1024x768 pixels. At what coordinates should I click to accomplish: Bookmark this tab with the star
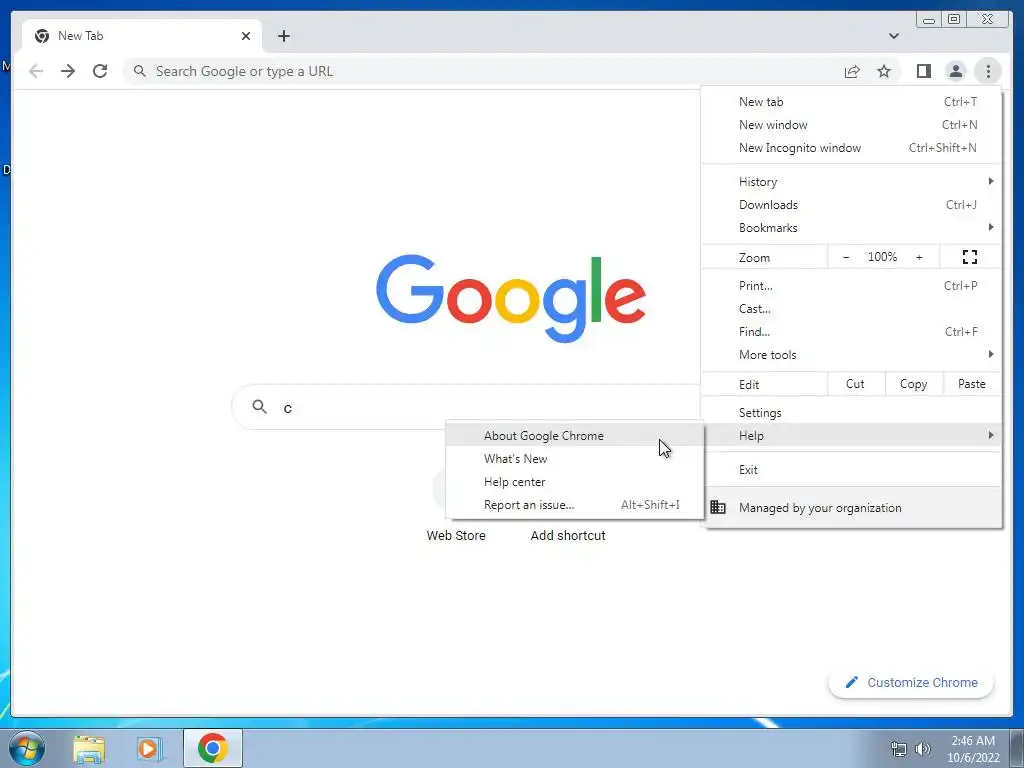point(884,71)
